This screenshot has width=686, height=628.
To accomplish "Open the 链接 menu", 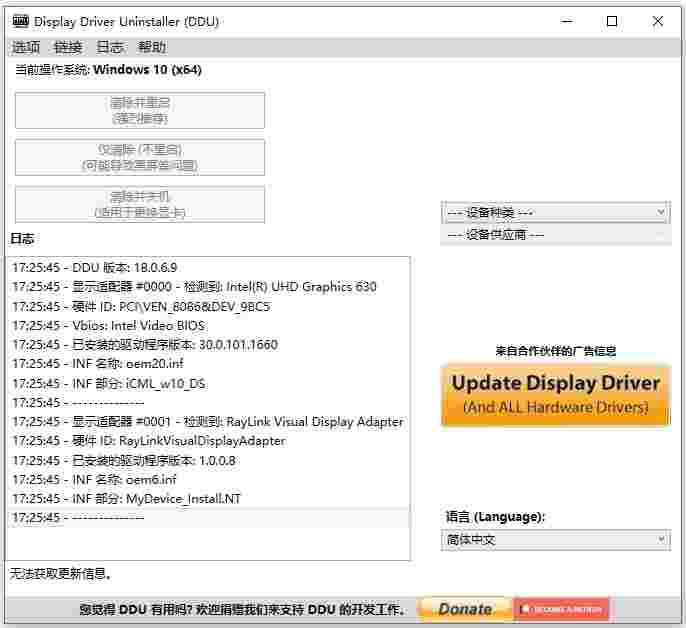I will click(68, 47).
